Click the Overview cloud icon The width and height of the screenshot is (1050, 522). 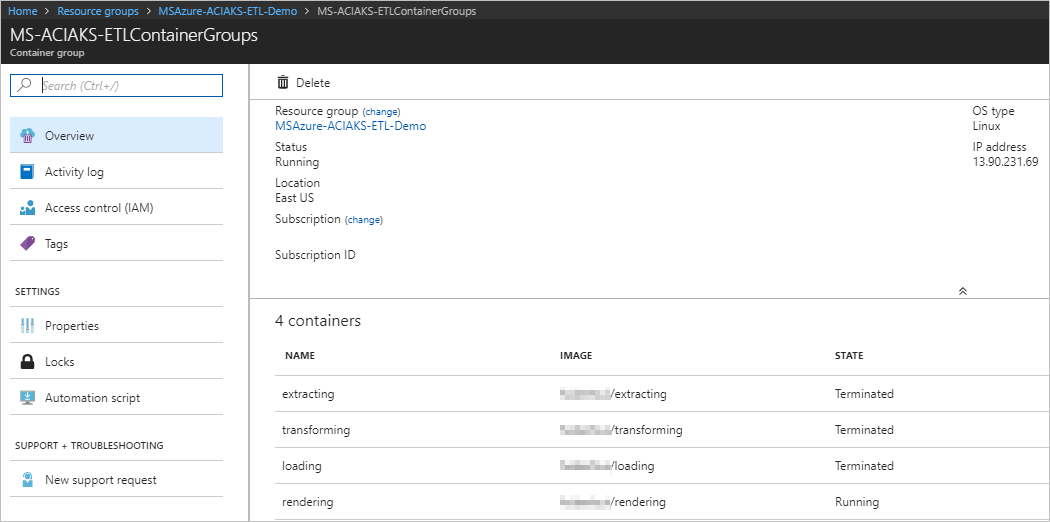pos(28,136)
